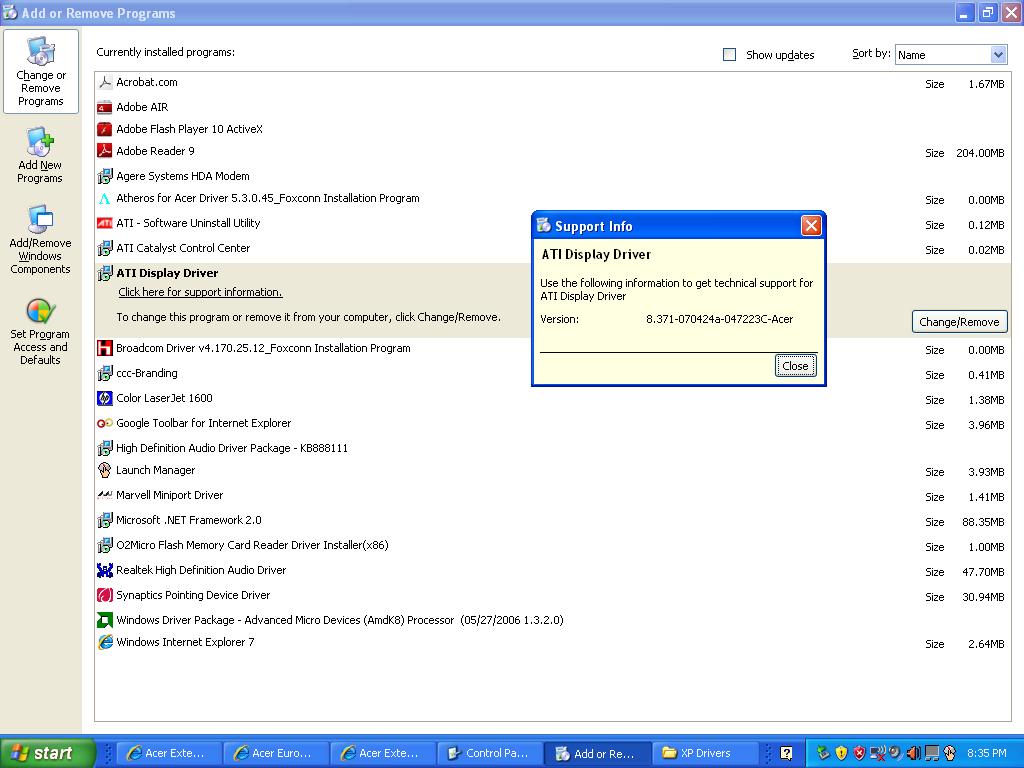
Task: Click the taskbar help question mark icon
Action: pos(786,753)
